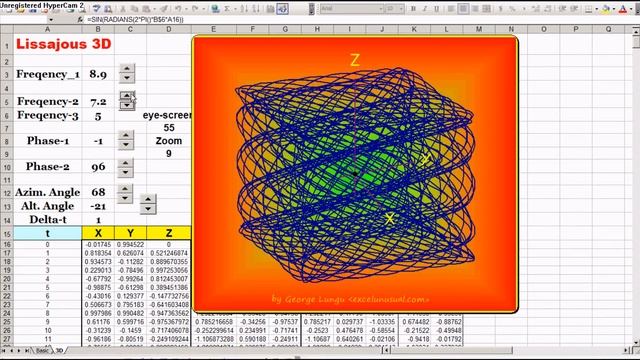
Task: Toggle Underline formatting
Action: (436, 9)
